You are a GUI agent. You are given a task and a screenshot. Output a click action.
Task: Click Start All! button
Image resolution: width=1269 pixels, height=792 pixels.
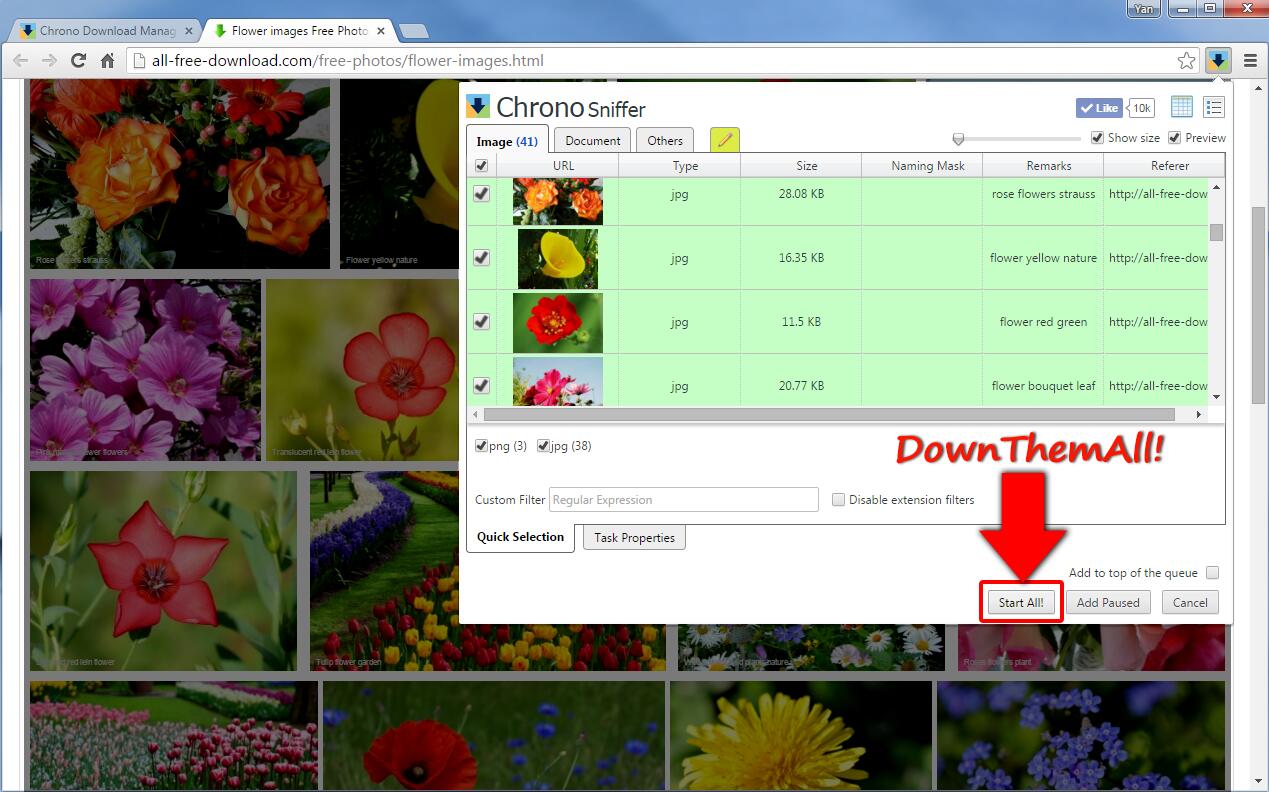tap(1021, 603)
